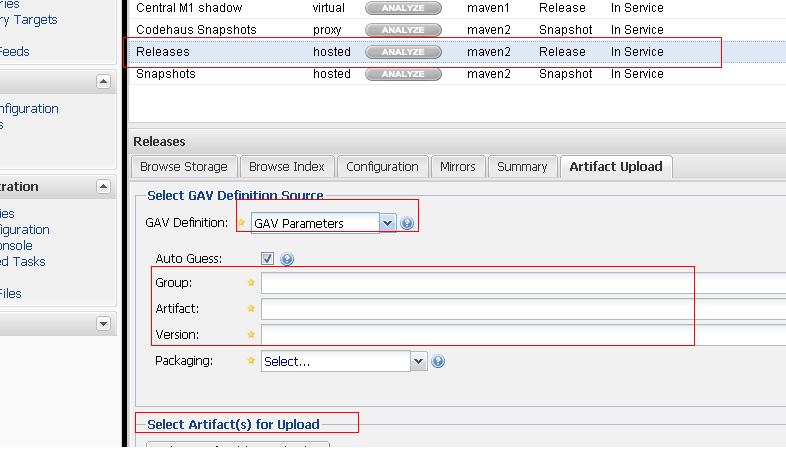786x450 pixels.
Task: Open the Browse Index tab
Action: [286, 167]
